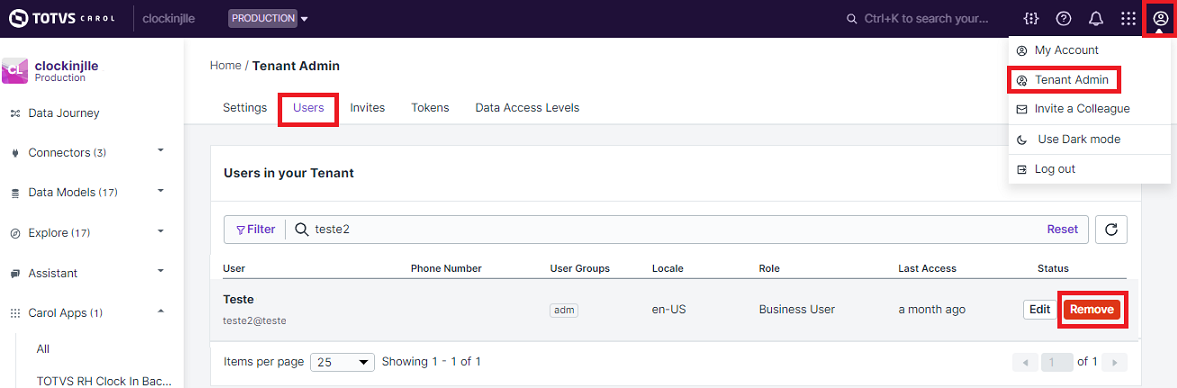Open the apps grid launcher icon
This screenshot has height=388, width=1177.
[x=1128, y=19]
